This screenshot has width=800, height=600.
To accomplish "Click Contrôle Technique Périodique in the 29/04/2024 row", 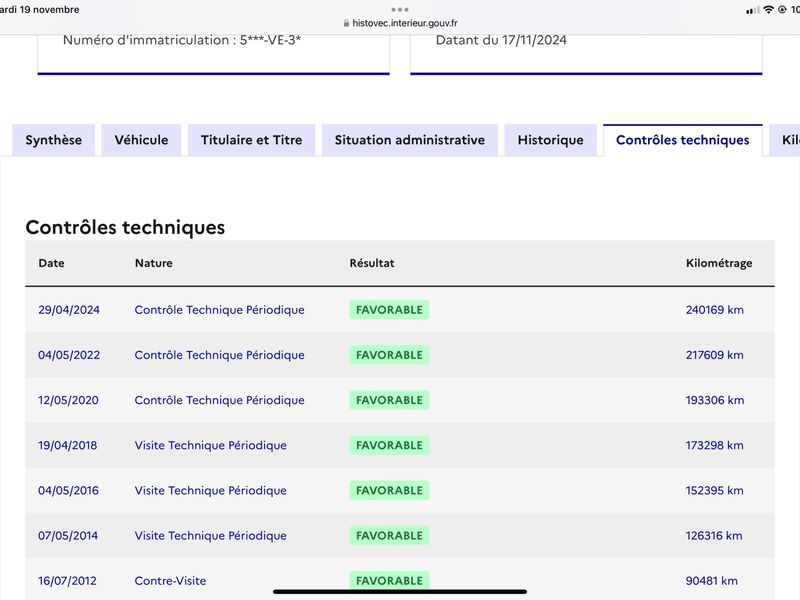I will tap(219, 310).
